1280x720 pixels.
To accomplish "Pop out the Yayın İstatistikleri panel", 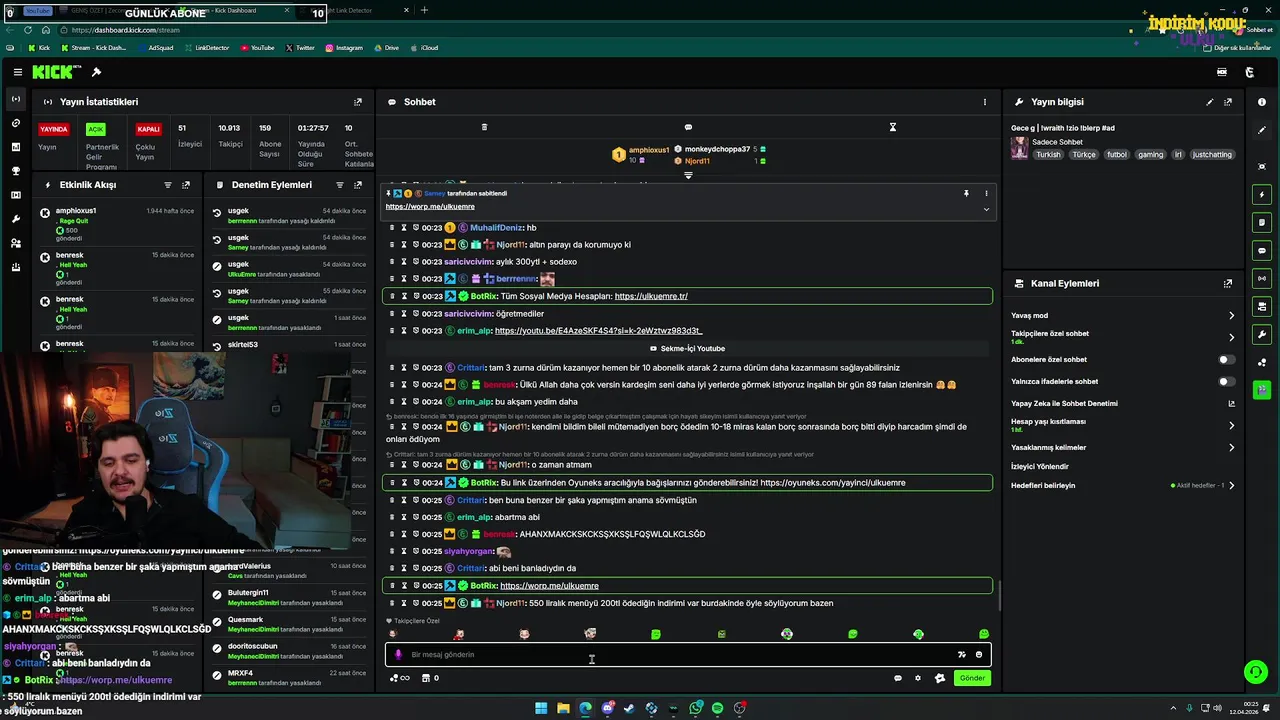I will (358, 102).
